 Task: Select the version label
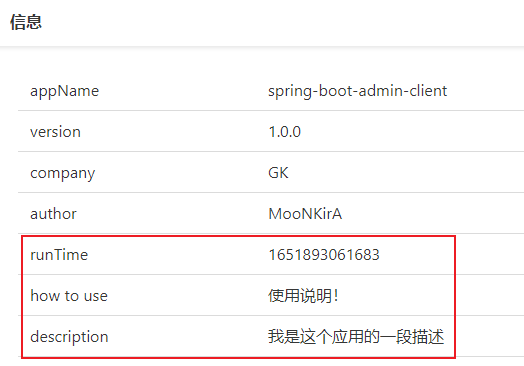(x=55, y=132)
